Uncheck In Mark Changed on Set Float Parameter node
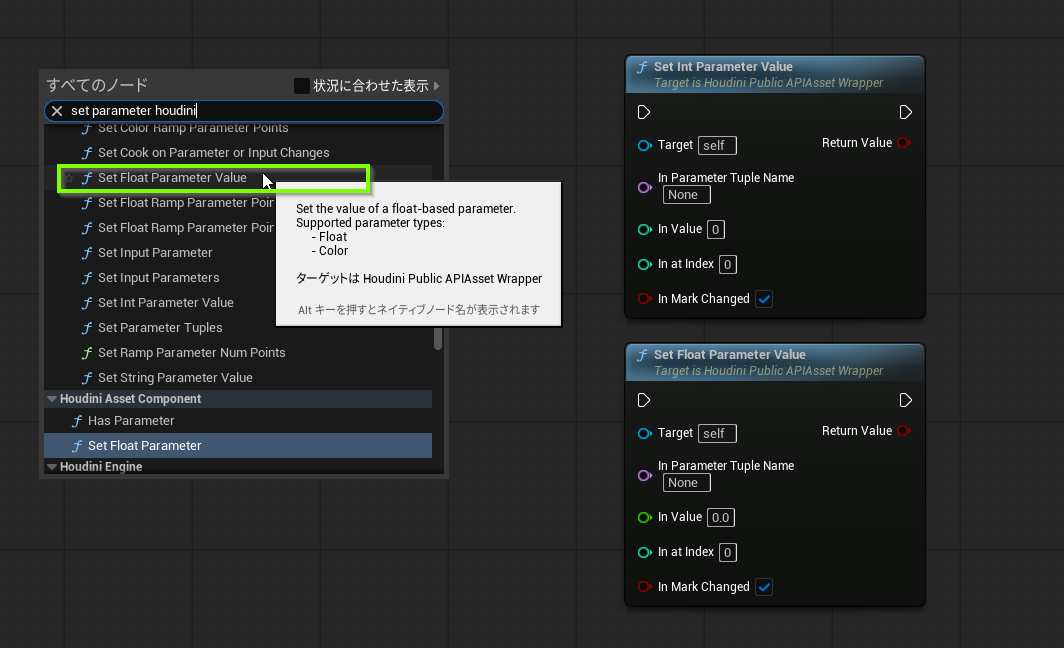Viewport: 1064px width, 648px height. tap(764, 587)
